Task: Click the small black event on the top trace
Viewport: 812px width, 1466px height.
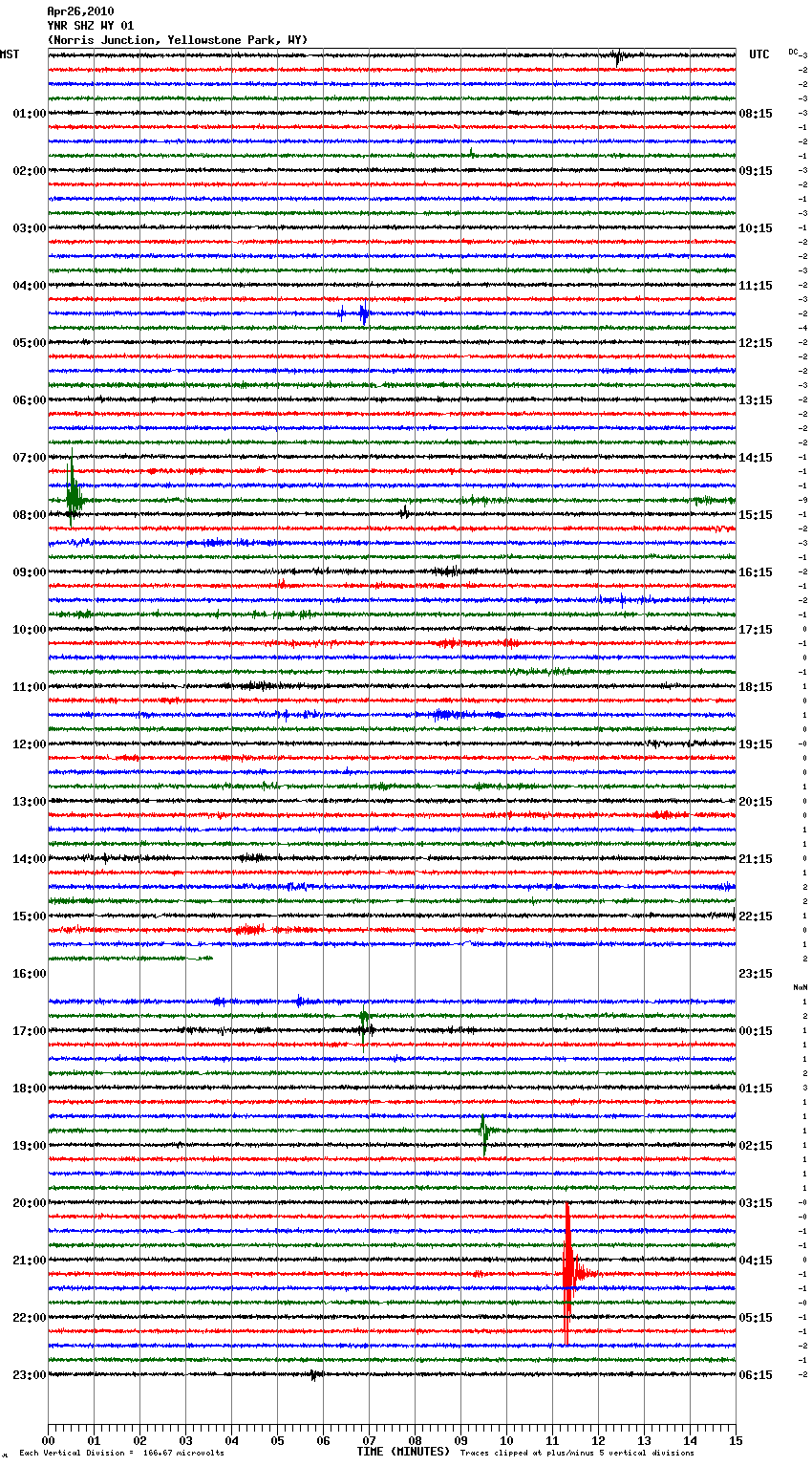Action: coord(618,57)
